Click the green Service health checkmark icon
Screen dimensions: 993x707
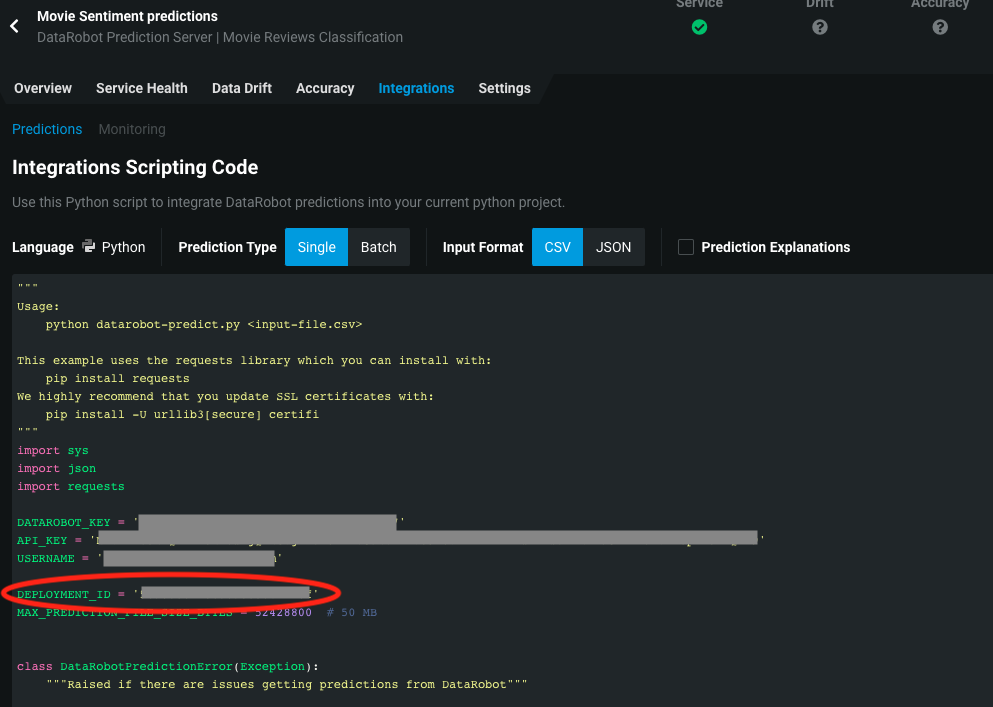tap(699, 27)
